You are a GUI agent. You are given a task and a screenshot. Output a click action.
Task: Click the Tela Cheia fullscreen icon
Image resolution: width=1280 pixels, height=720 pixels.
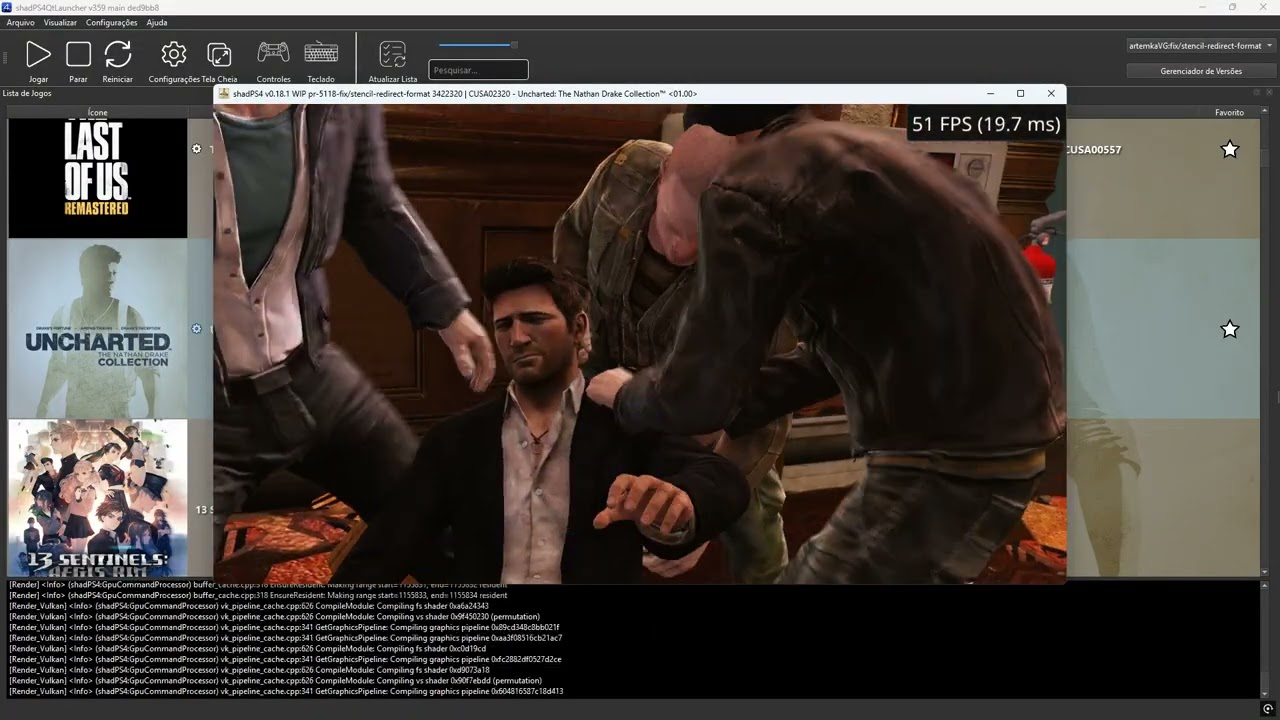(219, 54)
